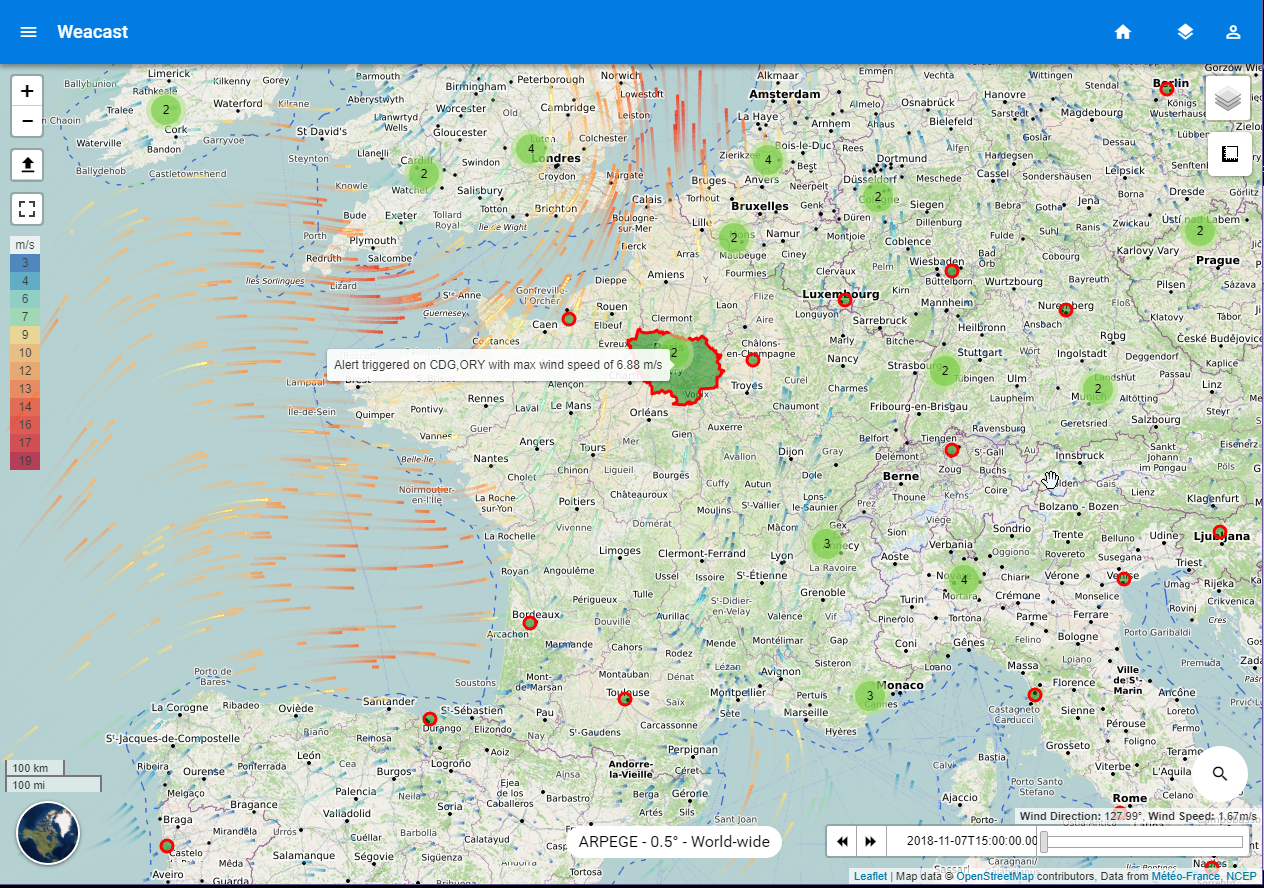
Task: Select the red marker at Bordeaux
Action: [x=530, y=623]
